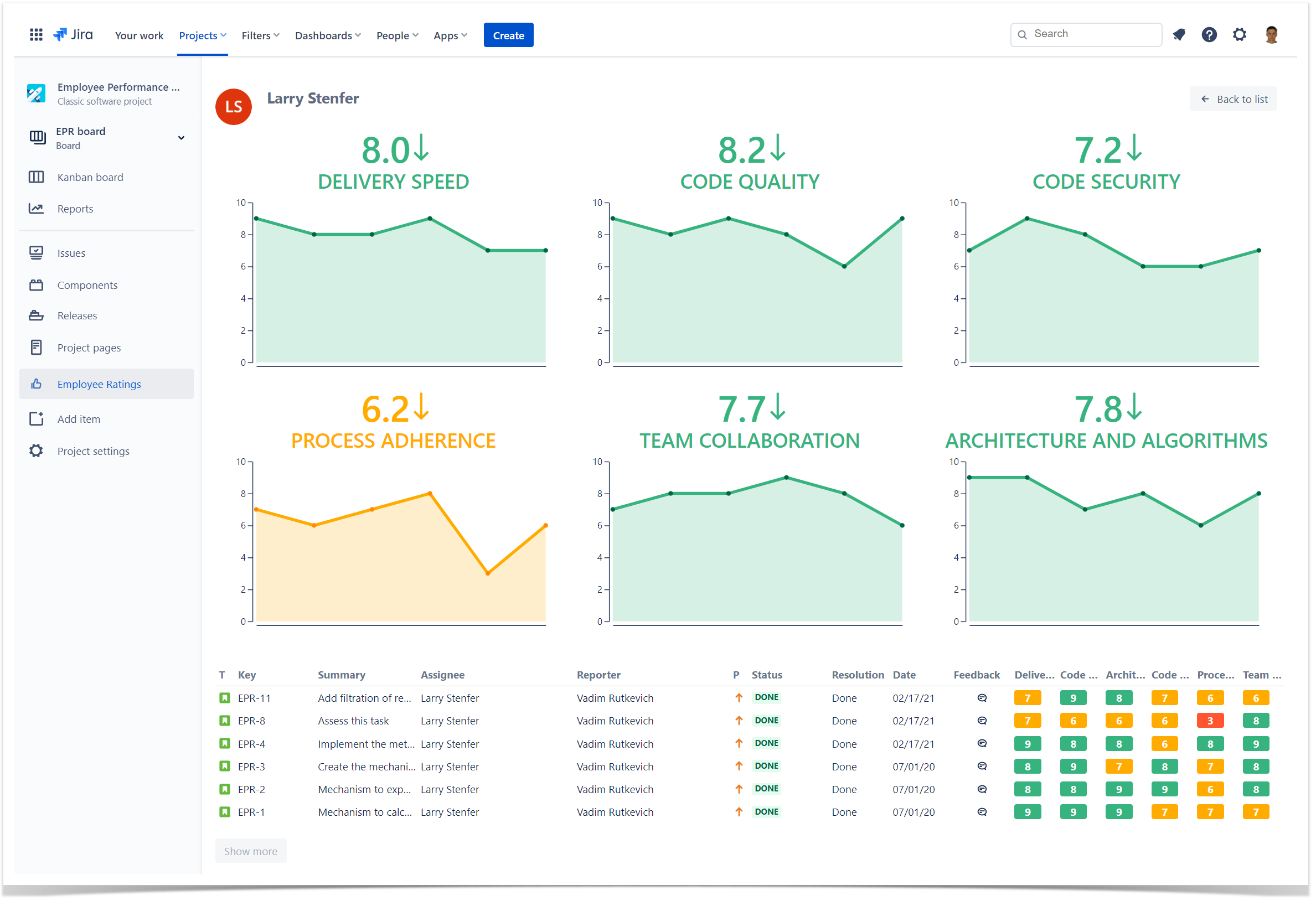The width and height of the screenshot is (1316, 901).
Task: Click the LS avatar of Larry Stenfer
Action: click(234, 107)
